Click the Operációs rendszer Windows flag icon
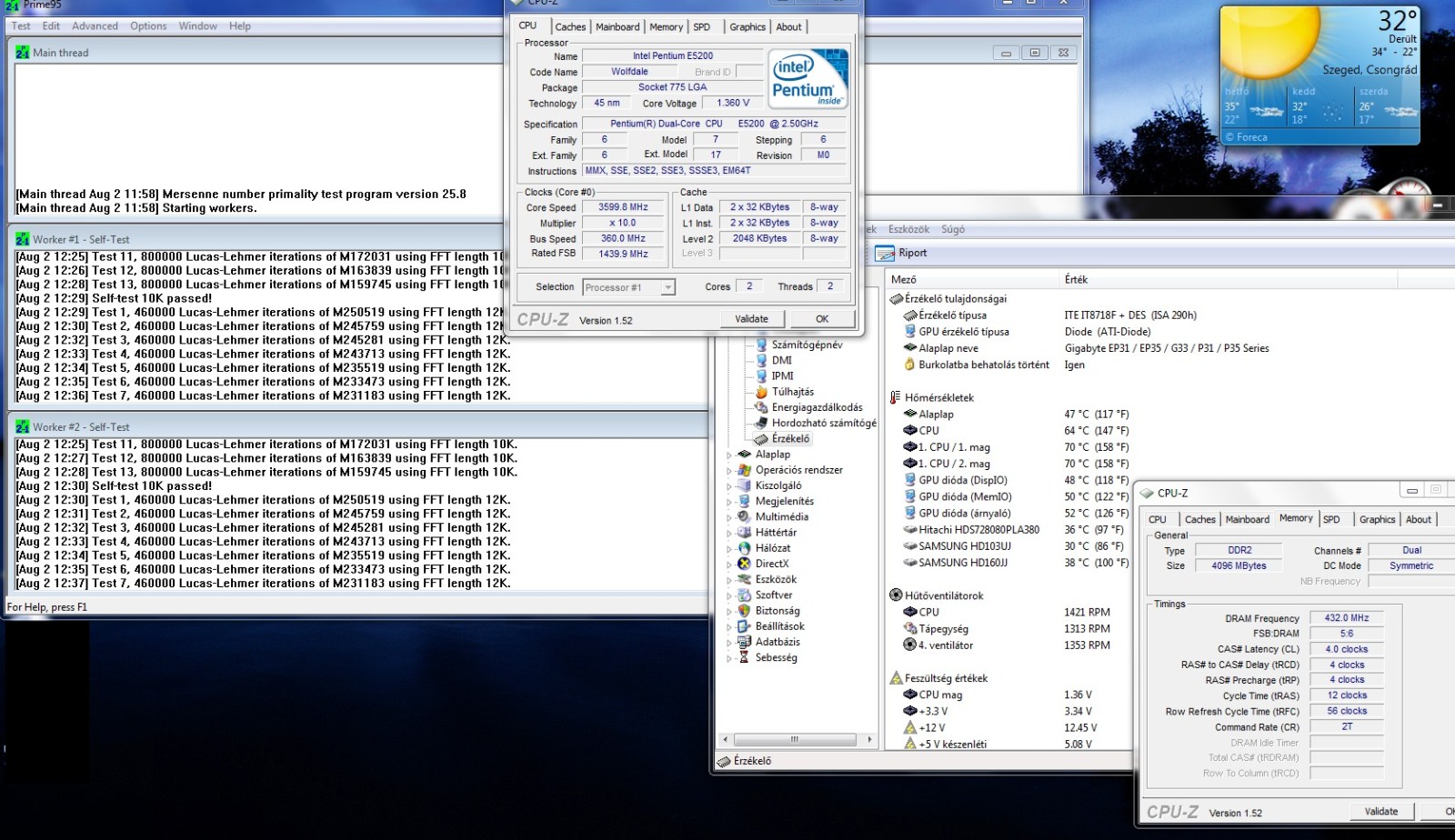This screenshot has height=840, width=1455. [x=745, y=470]
